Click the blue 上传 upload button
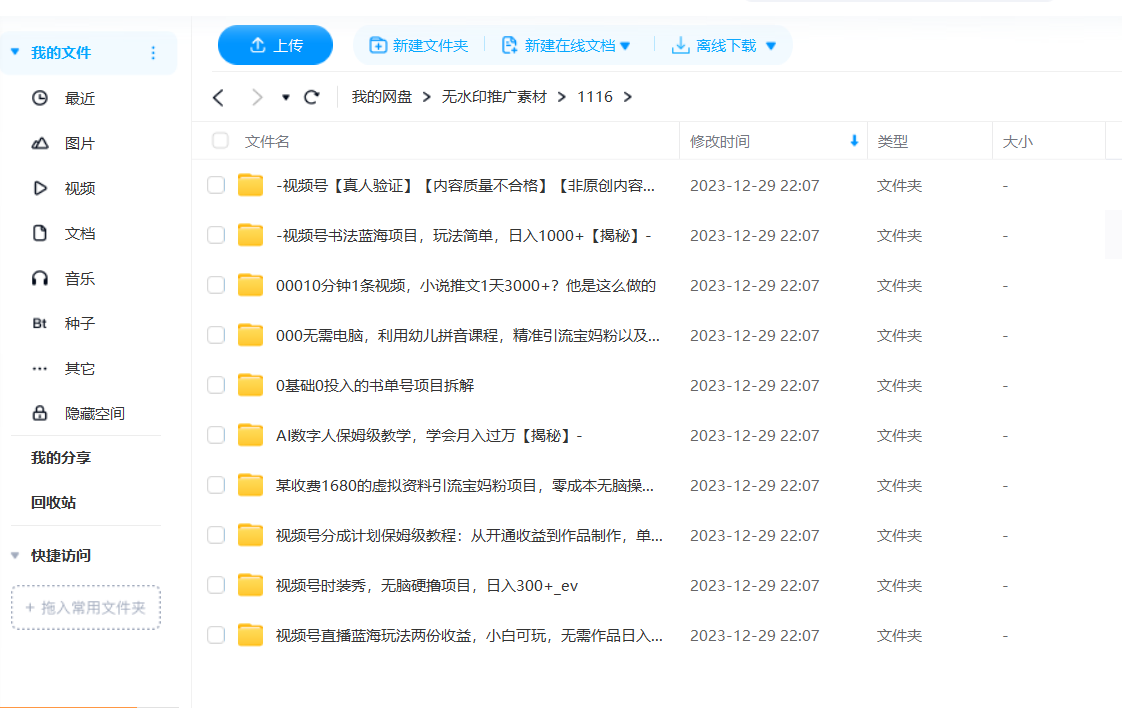Image resolution: width=1122 pixels, height=708 pixels. pyautogui.click(x=275, y=45)
